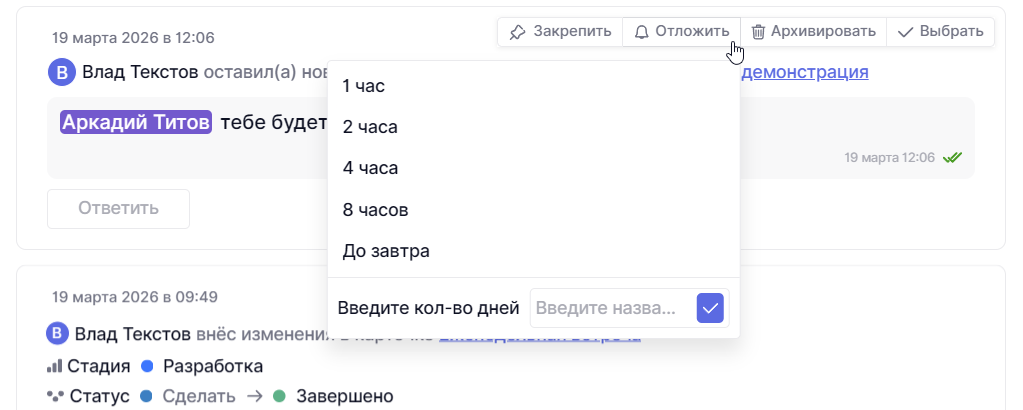Viewport: 1023px width, 410px height.
Task: Click the Стадия bar chart icon
Action: click(x=55, y=366)
